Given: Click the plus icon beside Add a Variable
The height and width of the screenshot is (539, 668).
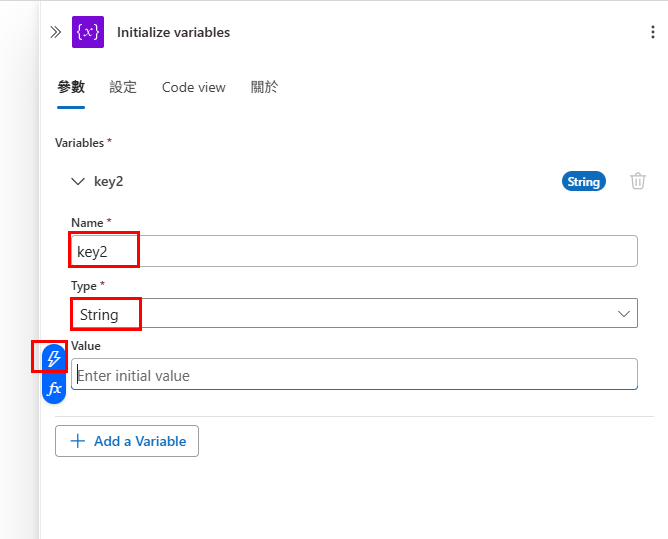Looking at the screenshot, I should click(78, 441).
